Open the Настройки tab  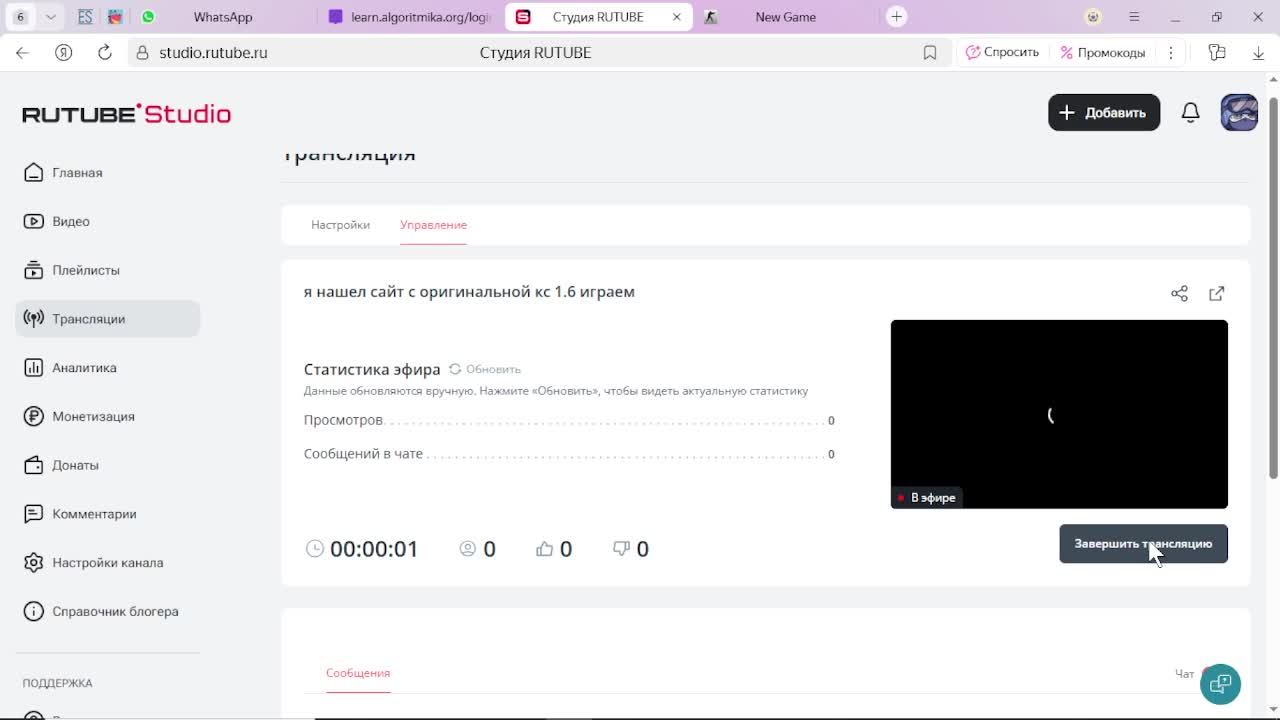coord(340,225)
